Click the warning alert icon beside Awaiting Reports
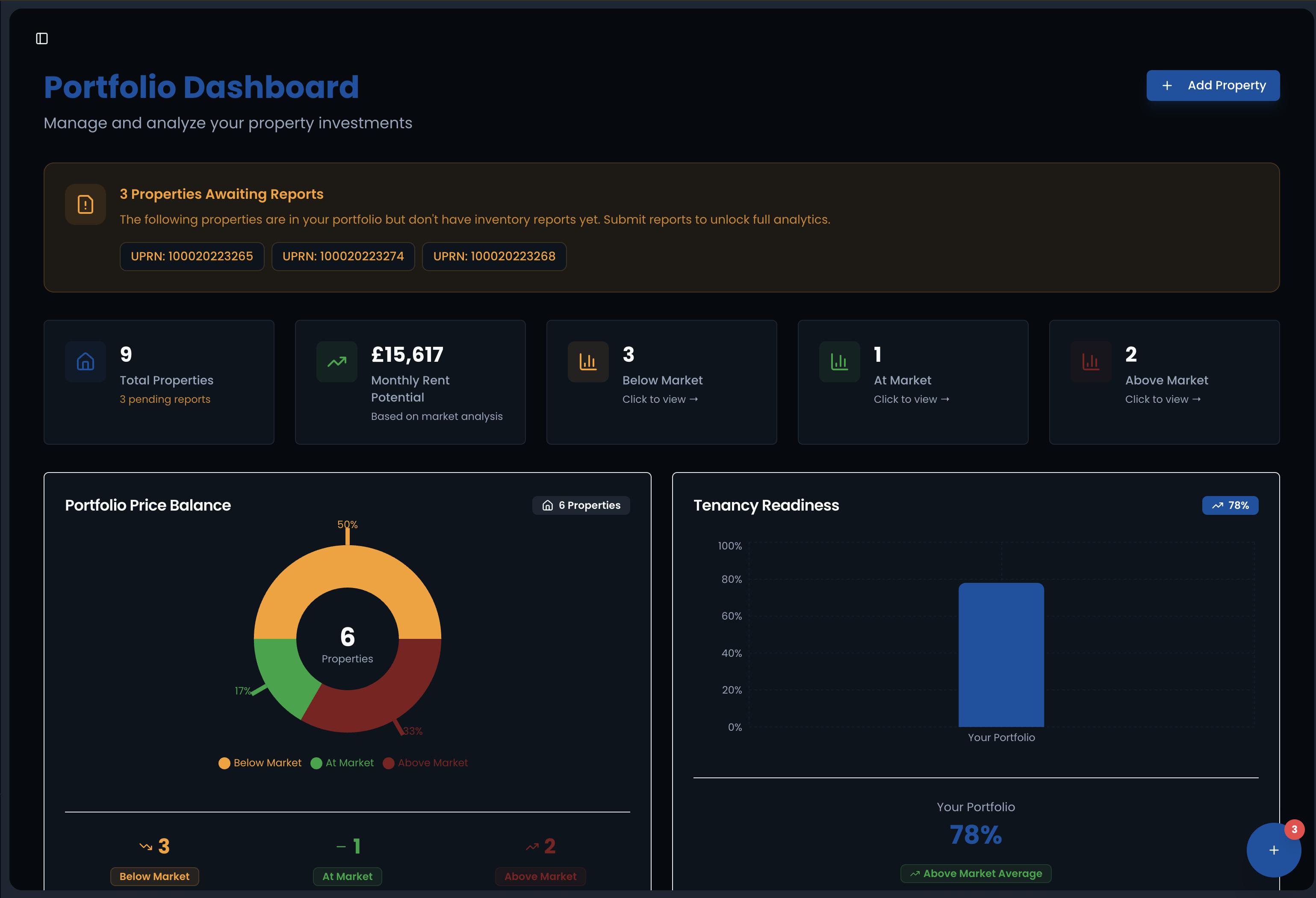 [85, 204]
